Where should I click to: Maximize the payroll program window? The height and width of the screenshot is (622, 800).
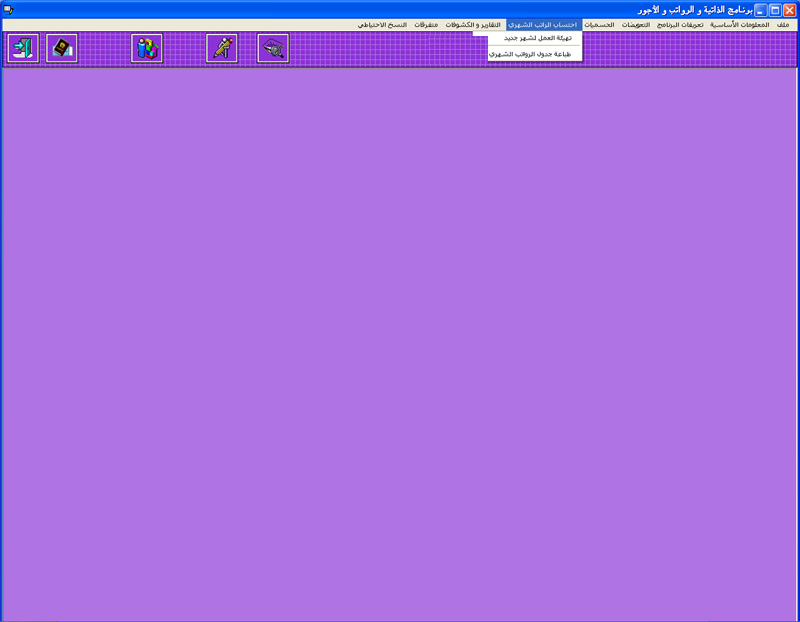(x=774, y=9)
